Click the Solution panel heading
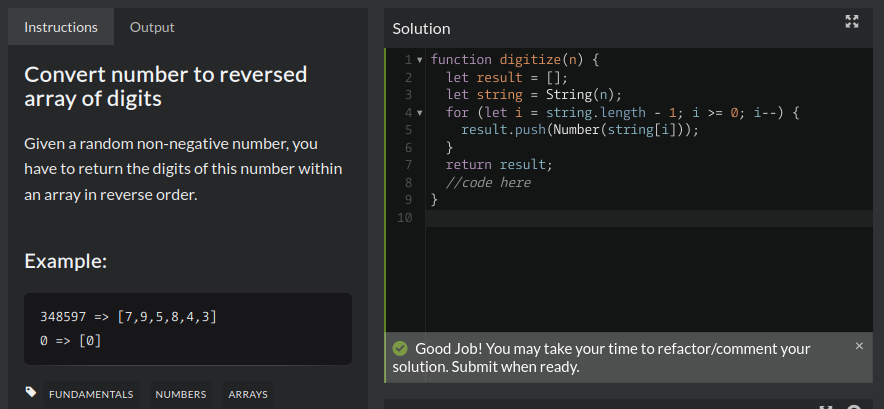 point(421,29)
